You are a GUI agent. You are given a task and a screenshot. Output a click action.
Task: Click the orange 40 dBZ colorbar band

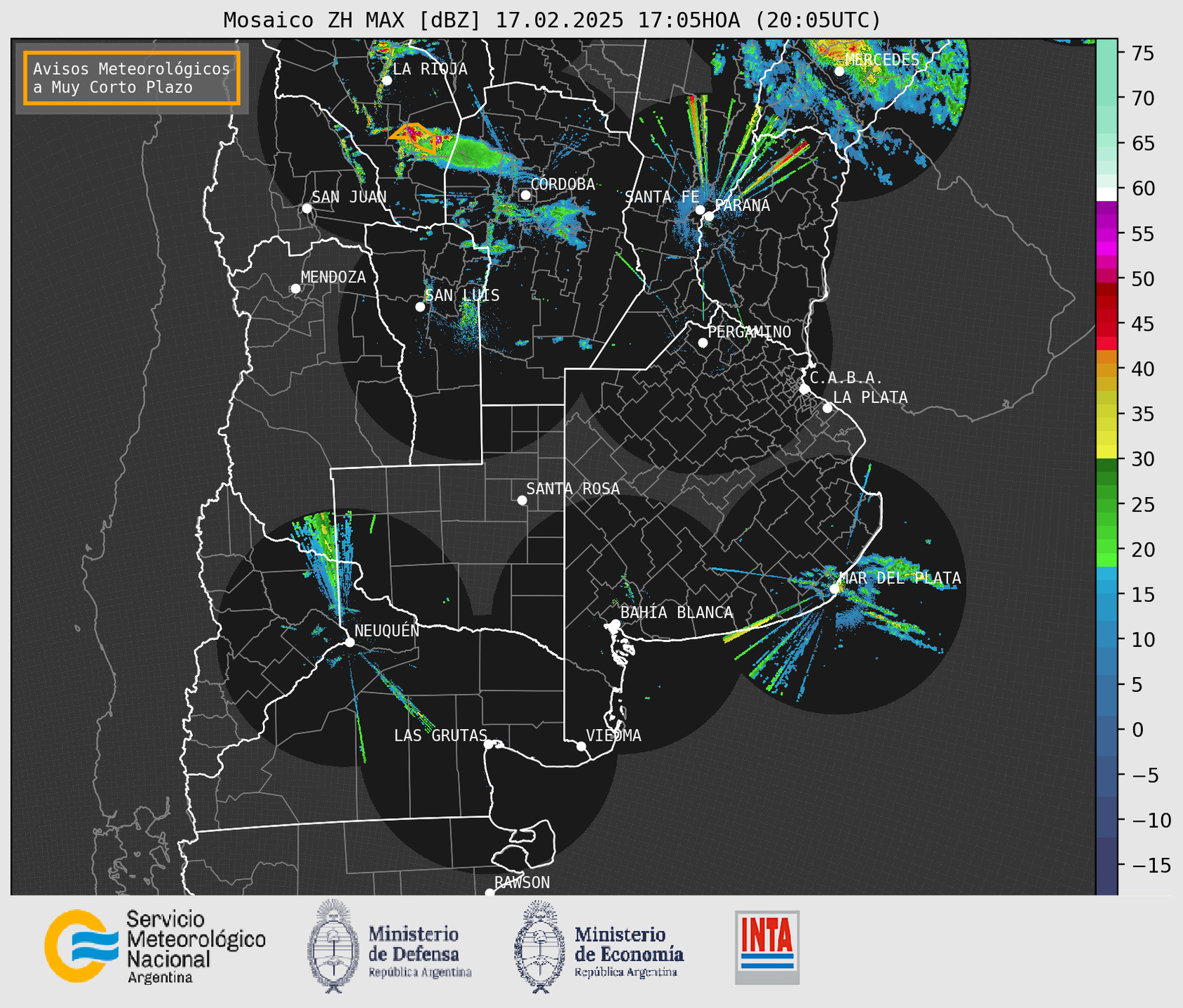pyautogui.click(x=1107, y=370)
